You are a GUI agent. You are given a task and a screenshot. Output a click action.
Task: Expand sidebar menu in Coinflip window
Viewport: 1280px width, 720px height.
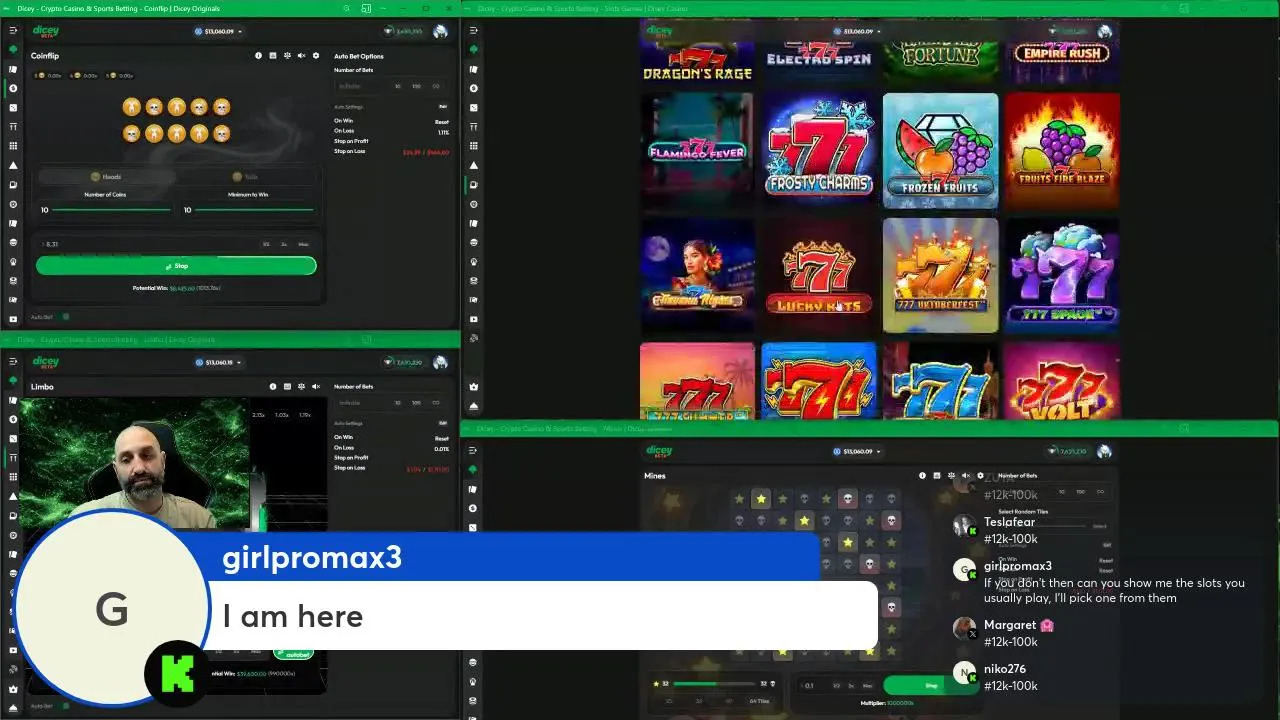13,31
